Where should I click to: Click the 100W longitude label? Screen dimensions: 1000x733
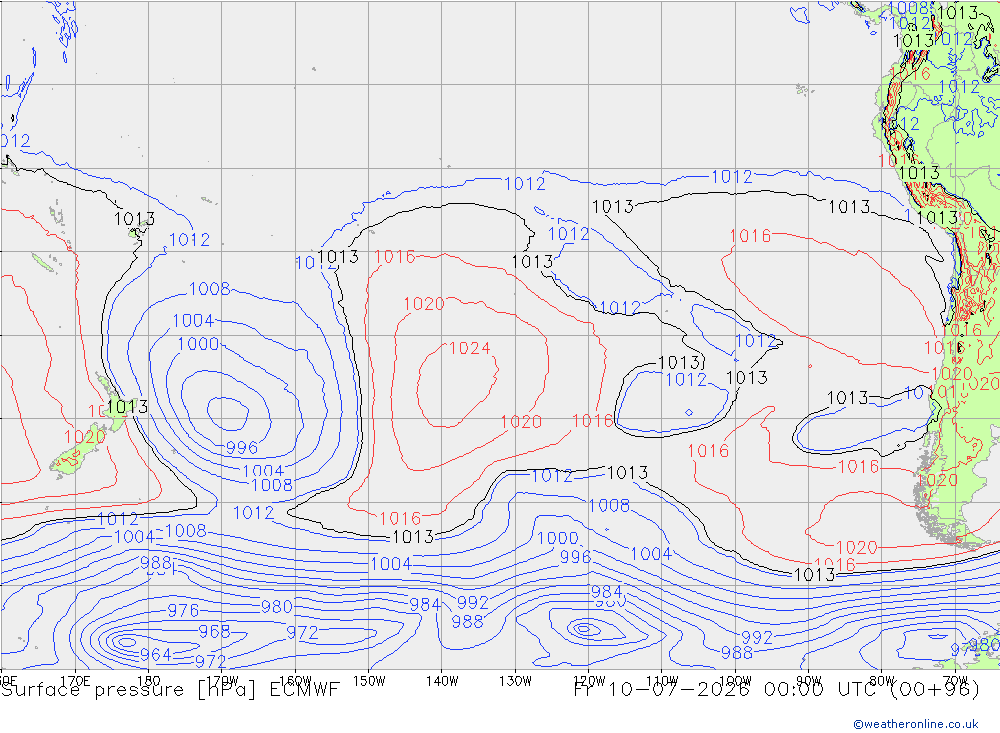coord(735,681)
